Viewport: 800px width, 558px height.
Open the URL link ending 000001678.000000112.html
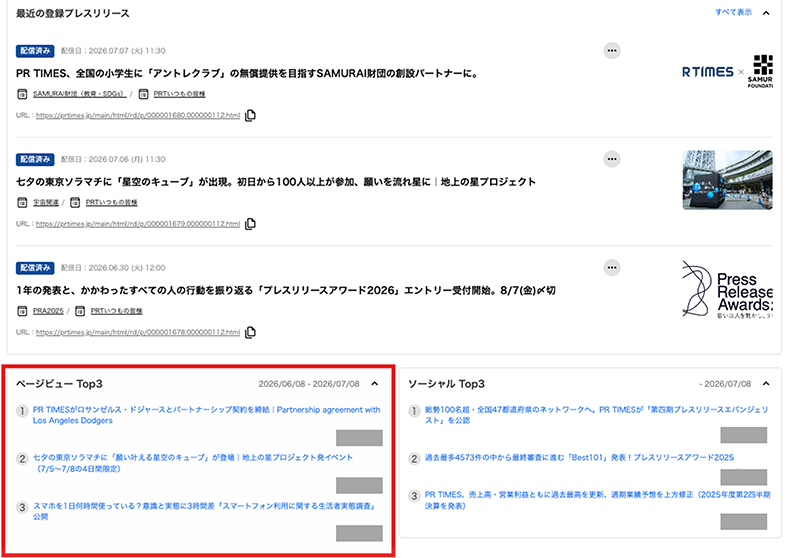pos(138,332)
